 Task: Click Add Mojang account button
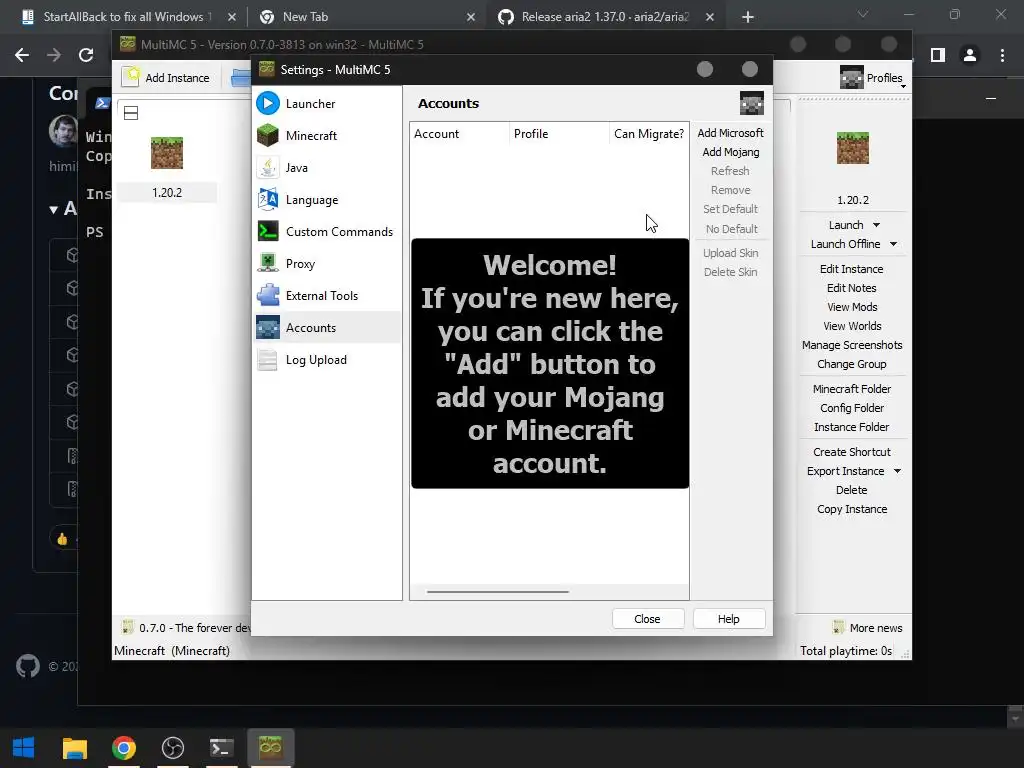(x=730, y=152)
